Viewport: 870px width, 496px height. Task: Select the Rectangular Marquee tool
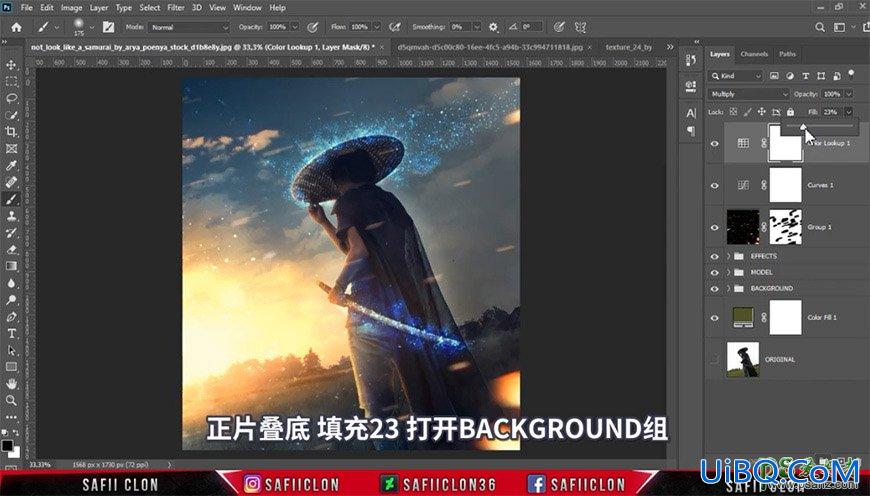[x=11, y=82]
